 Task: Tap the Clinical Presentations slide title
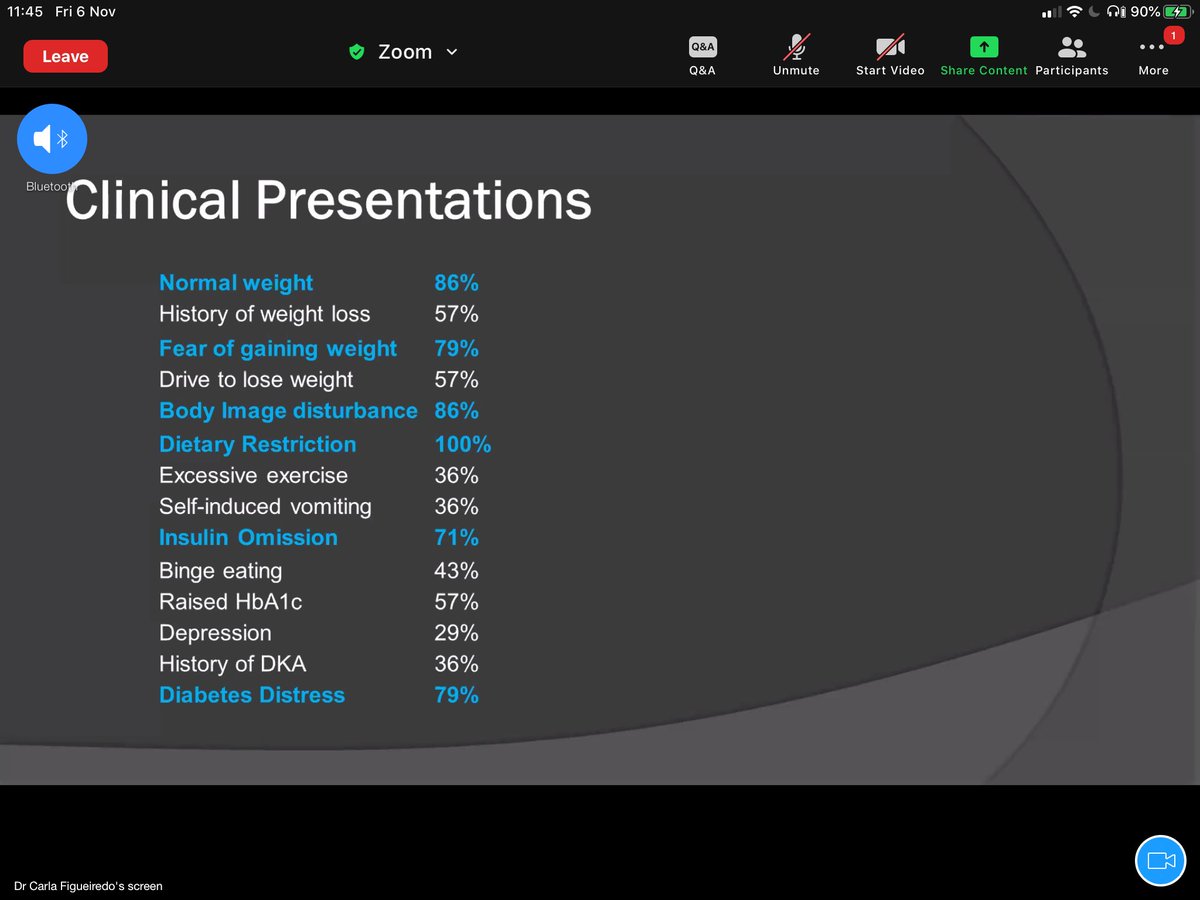[328, 200]
